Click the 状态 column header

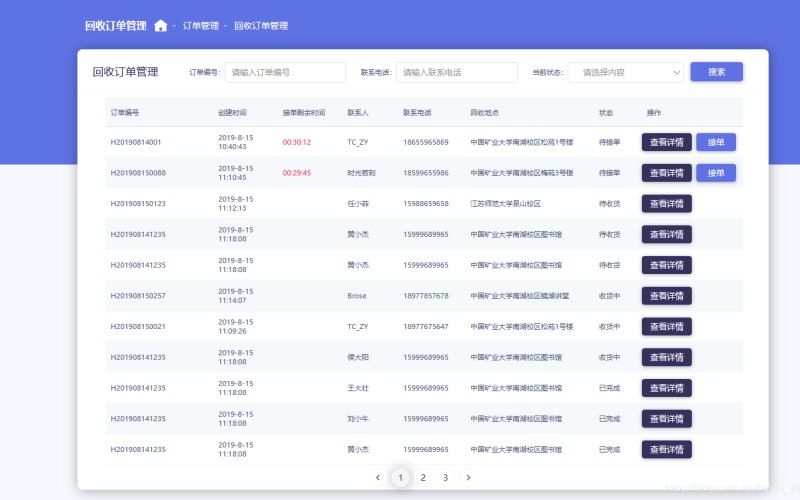[x=606, y=113]
